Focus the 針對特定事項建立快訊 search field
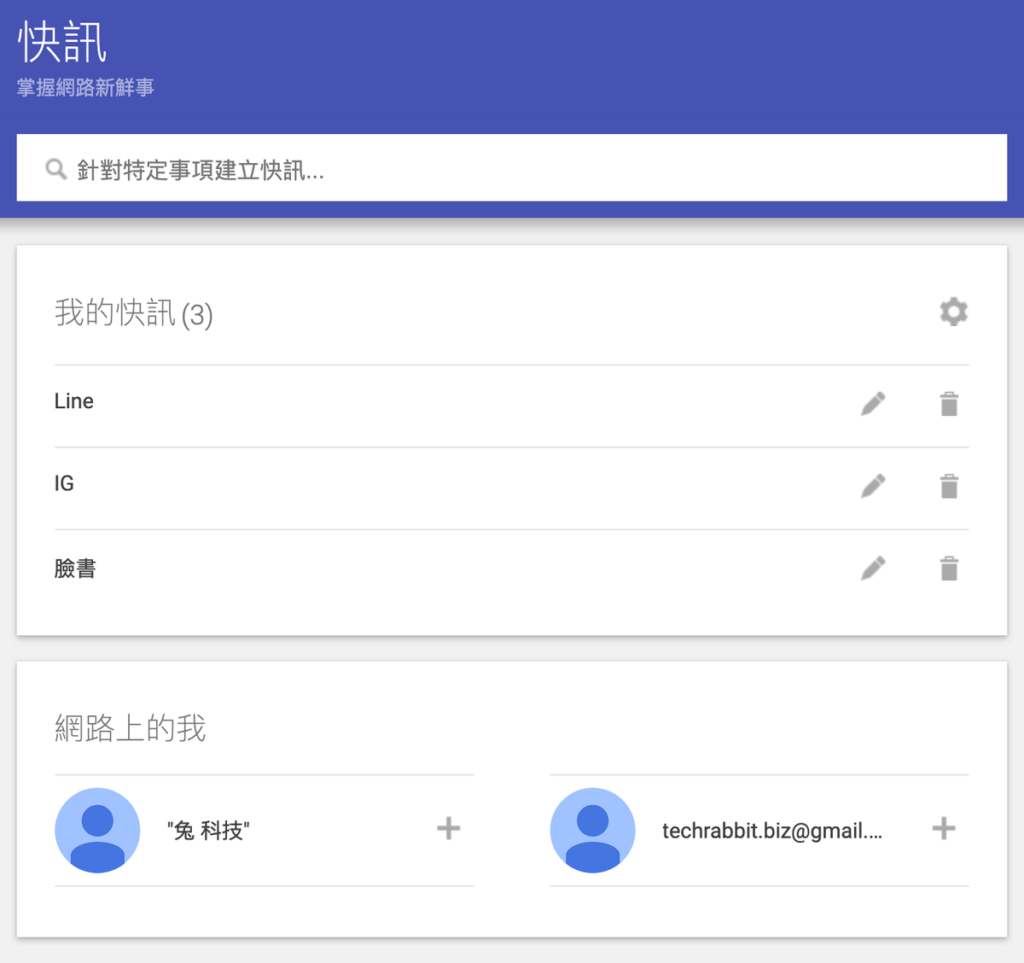The image size is (1024, 963). pyautogui.click(x=512, y=168)
